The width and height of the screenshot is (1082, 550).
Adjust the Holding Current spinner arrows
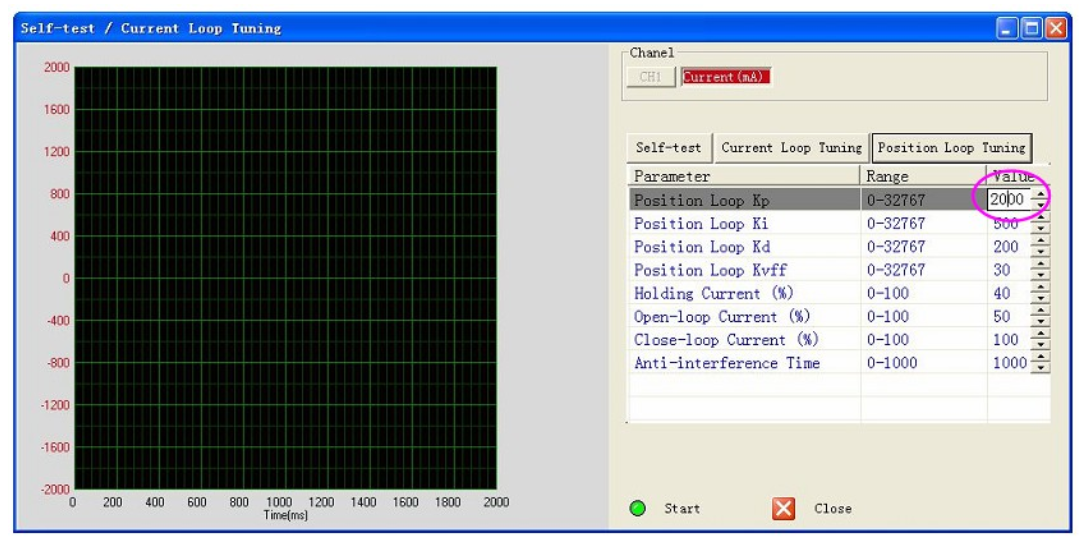[x=1040, y=293]
